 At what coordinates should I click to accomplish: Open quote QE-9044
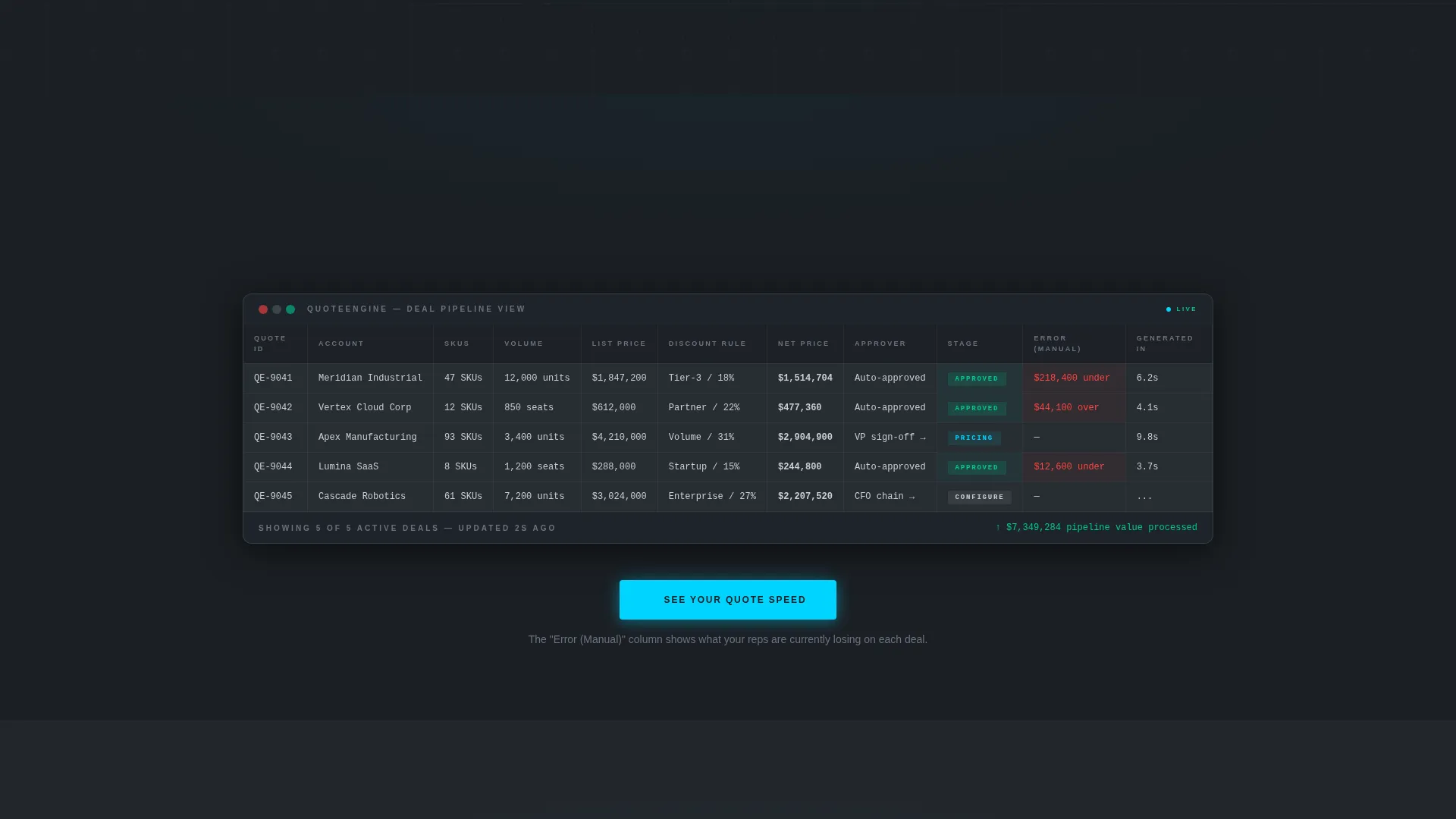tap(273, 467)
